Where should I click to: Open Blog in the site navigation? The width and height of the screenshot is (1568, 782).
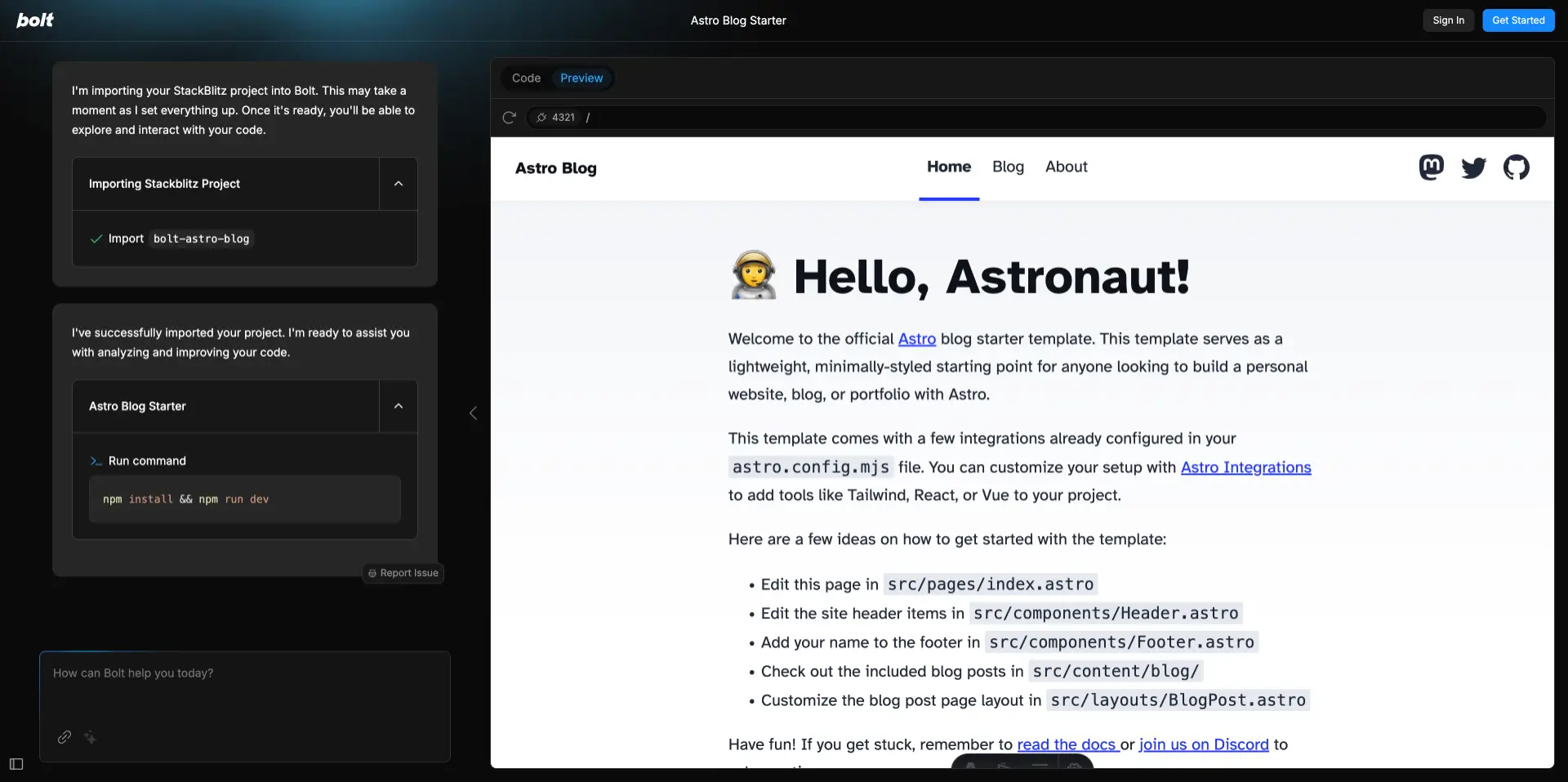pos(1008,167)
